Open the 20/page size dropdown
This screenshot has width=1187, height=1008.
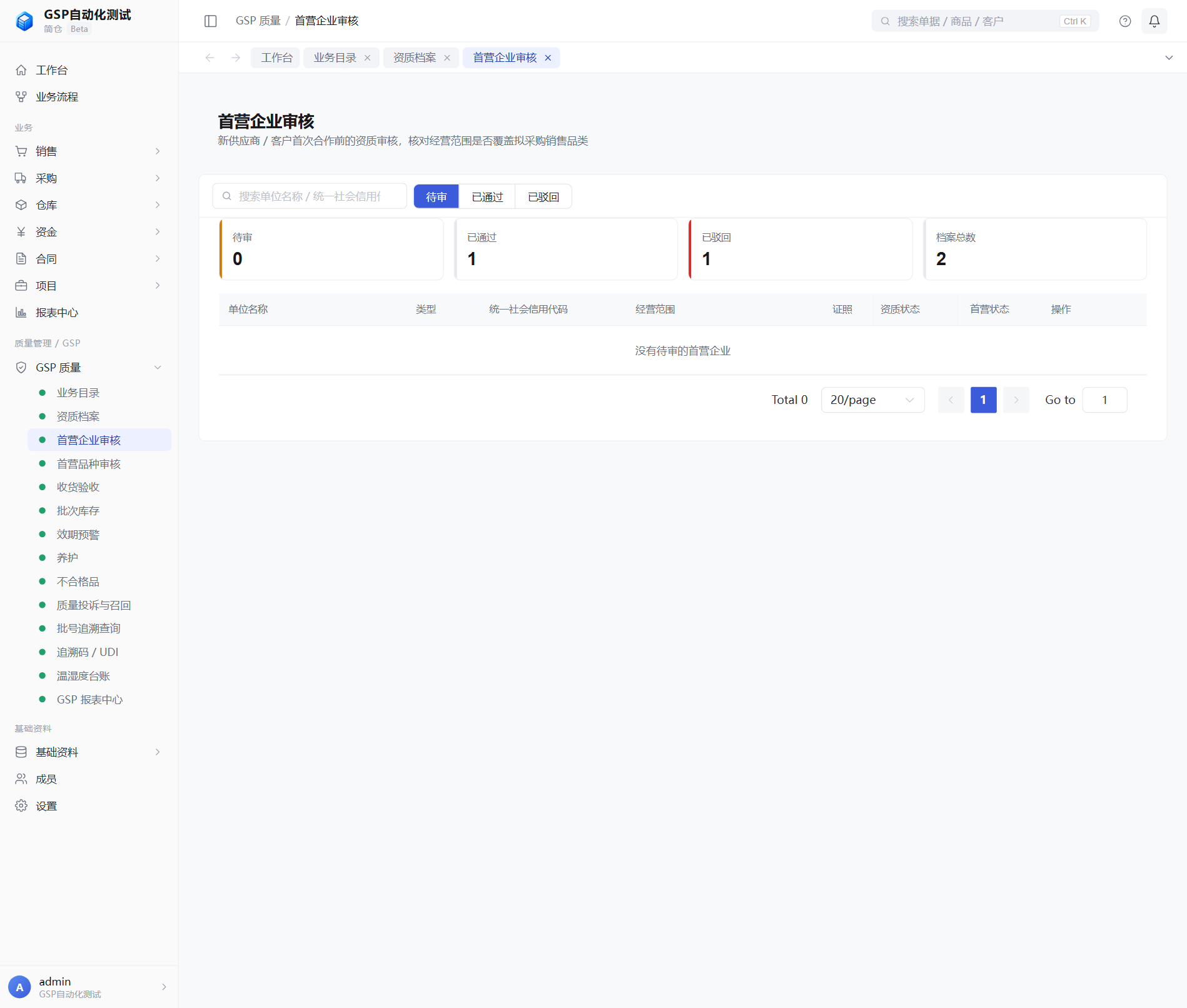click(872, 400)
